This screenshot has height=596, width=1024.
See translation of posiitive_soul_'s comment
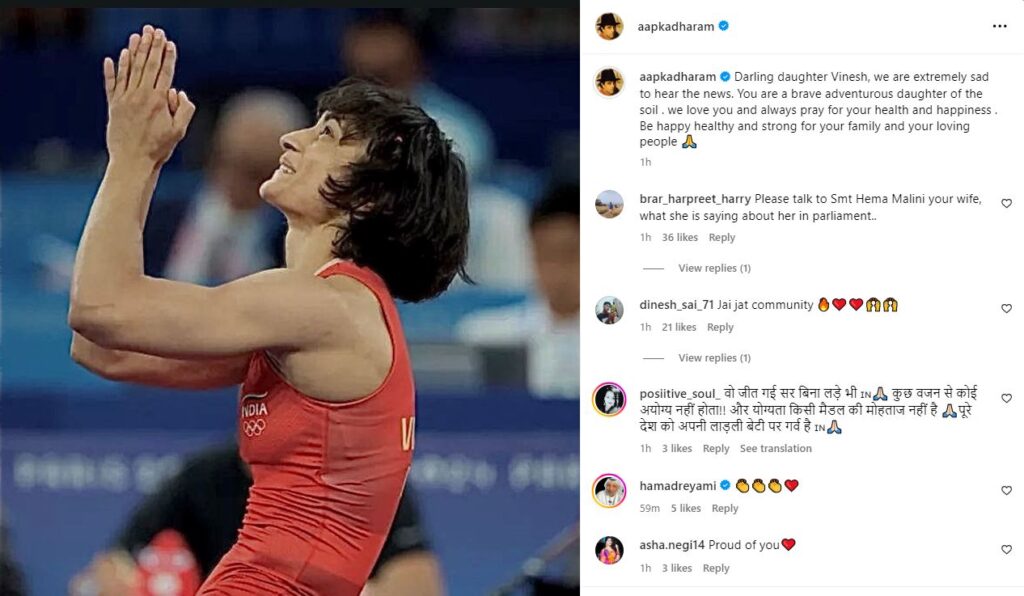(x=776, y=448)
